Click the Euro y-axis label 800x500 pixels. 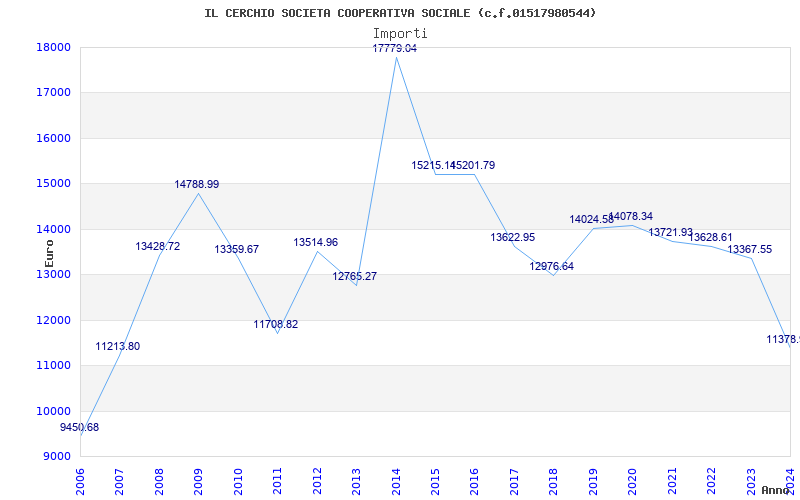(49, 253)
